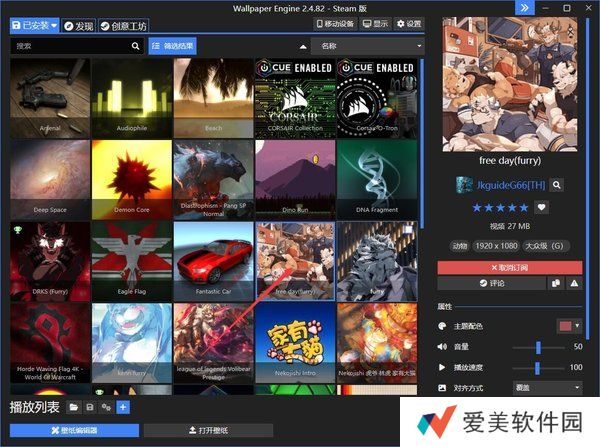
Task: Open the 评论 comments button
Action: point(492,283)
